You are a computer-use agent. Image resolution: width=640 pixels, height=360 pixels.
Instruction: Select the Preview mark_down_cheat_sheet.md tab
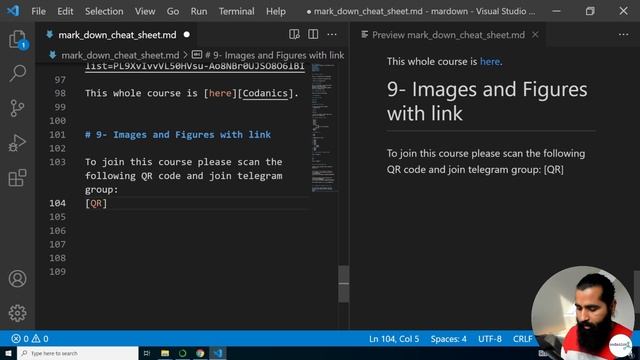[x=448, y=35]
